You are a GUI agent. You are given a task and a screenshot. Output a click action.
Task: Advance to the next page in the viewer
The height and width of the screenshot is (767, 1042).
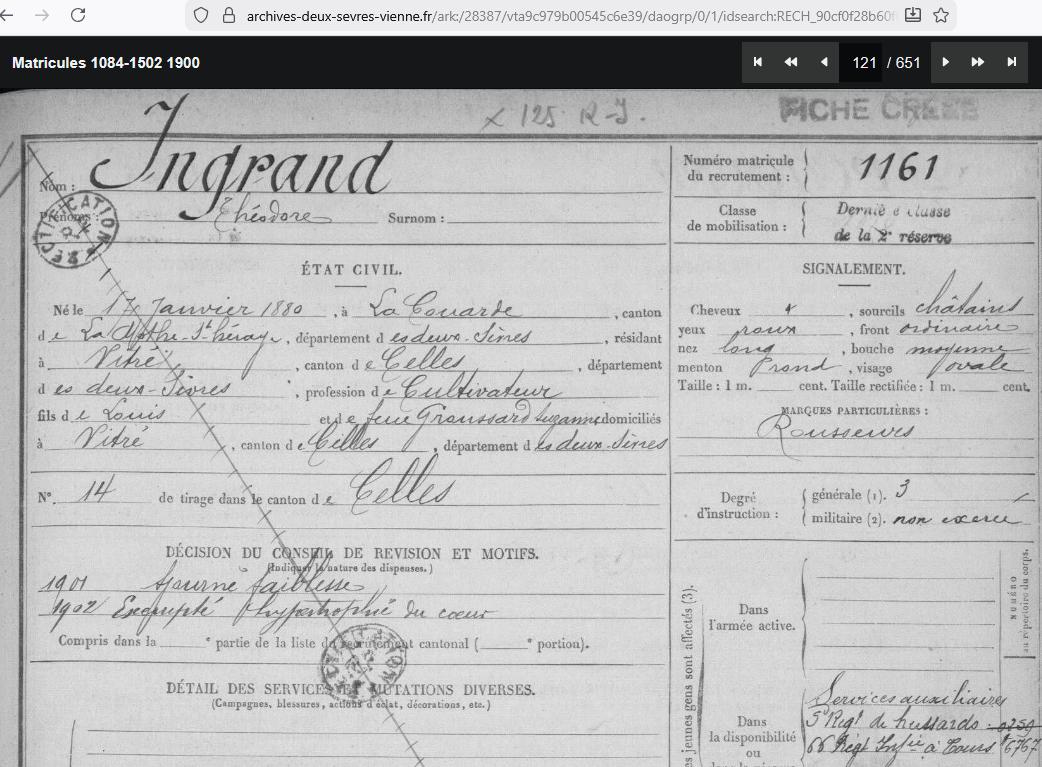pos(946,62)
